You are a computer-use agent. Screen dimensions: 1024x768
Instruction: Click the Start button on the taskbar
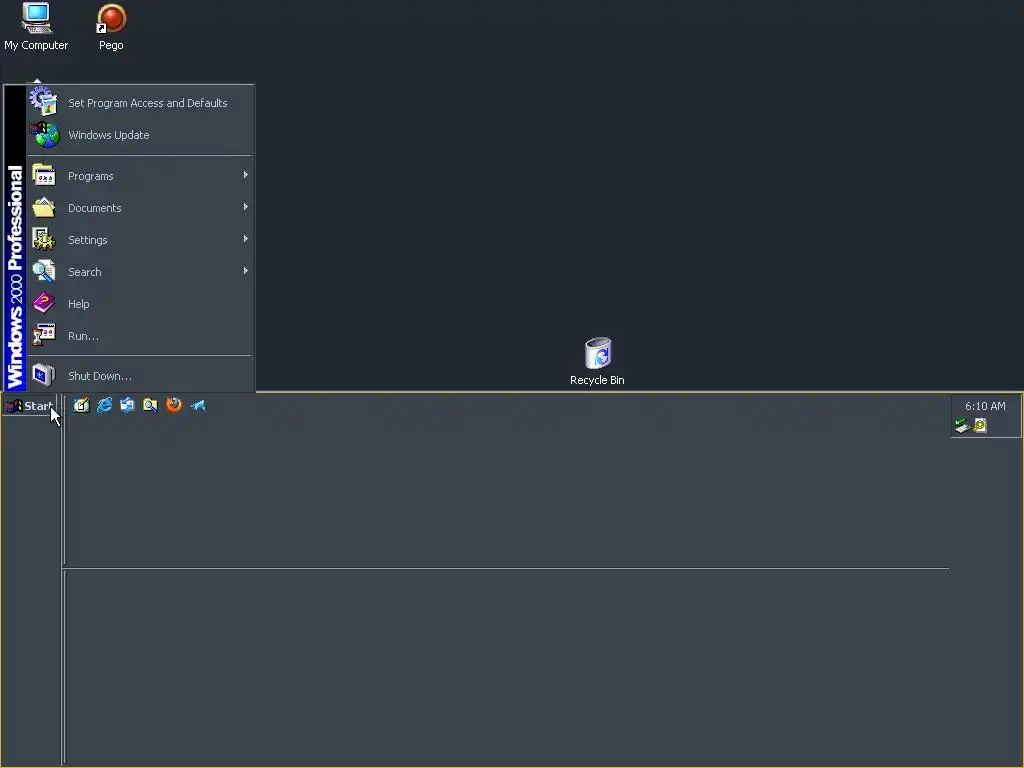[29, 406]
